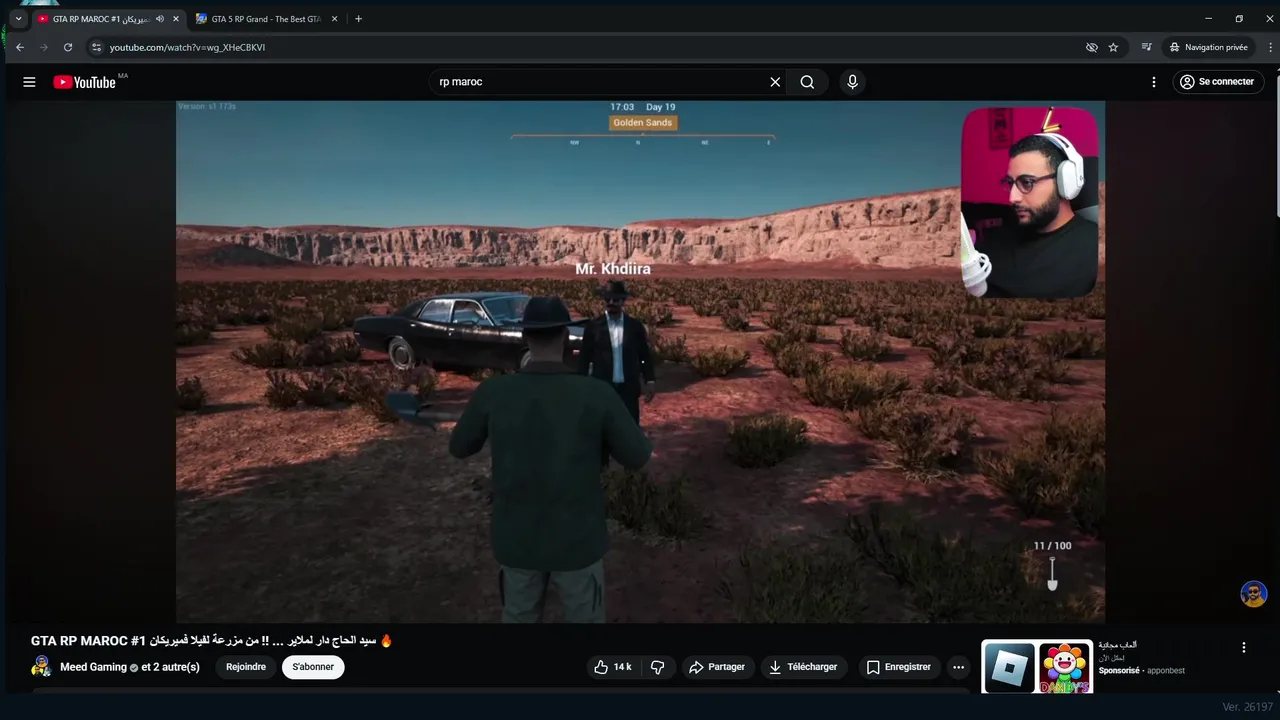Click the video title GTA RP MAROC #1
Image resolution: width=1280 pixels, height=720 pixels.
212,640
